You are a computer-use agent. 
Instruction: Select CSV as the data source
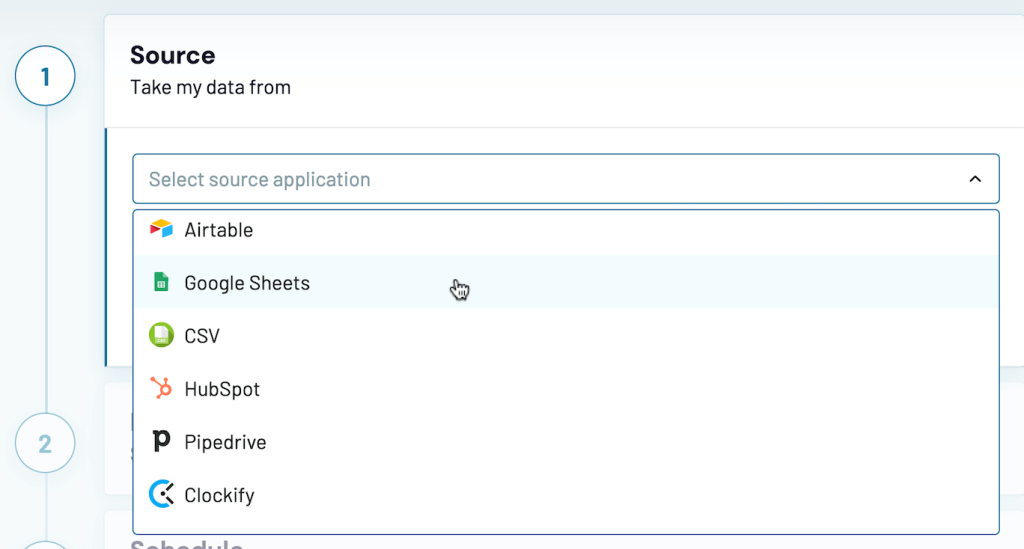pos(566,335)
